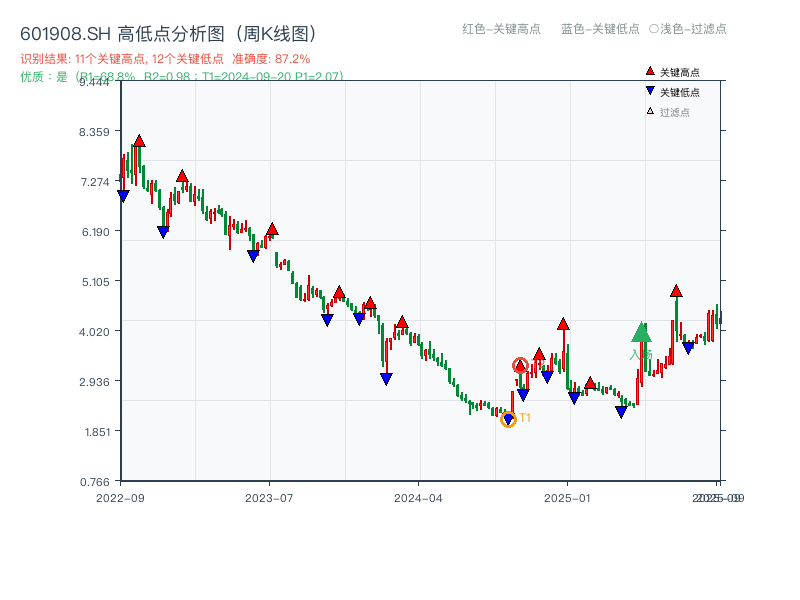800x600 pixels.
Task: Select the circled T1 low point marker
Action: 509,420
